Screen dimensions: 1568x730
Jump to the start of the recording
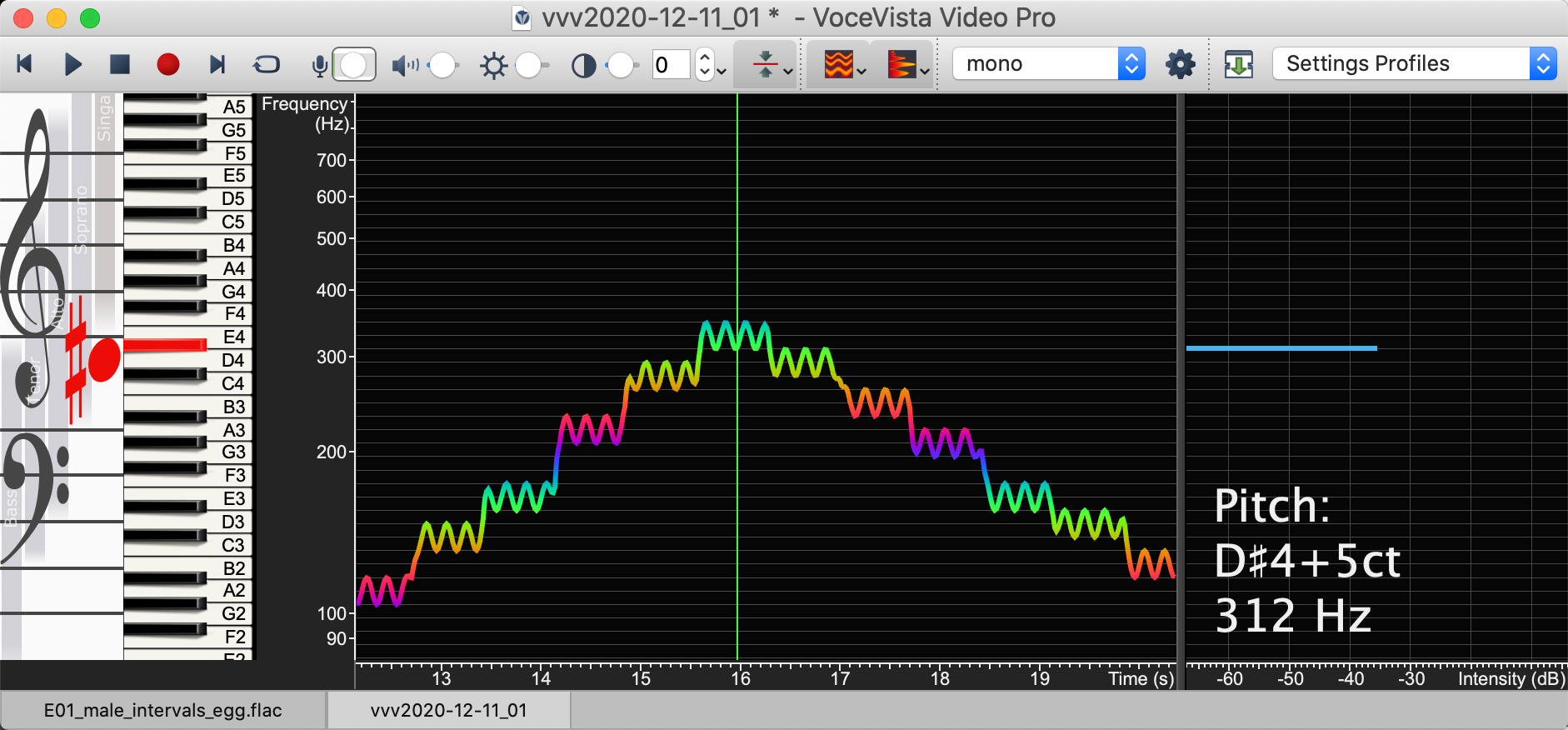point(25,64)
